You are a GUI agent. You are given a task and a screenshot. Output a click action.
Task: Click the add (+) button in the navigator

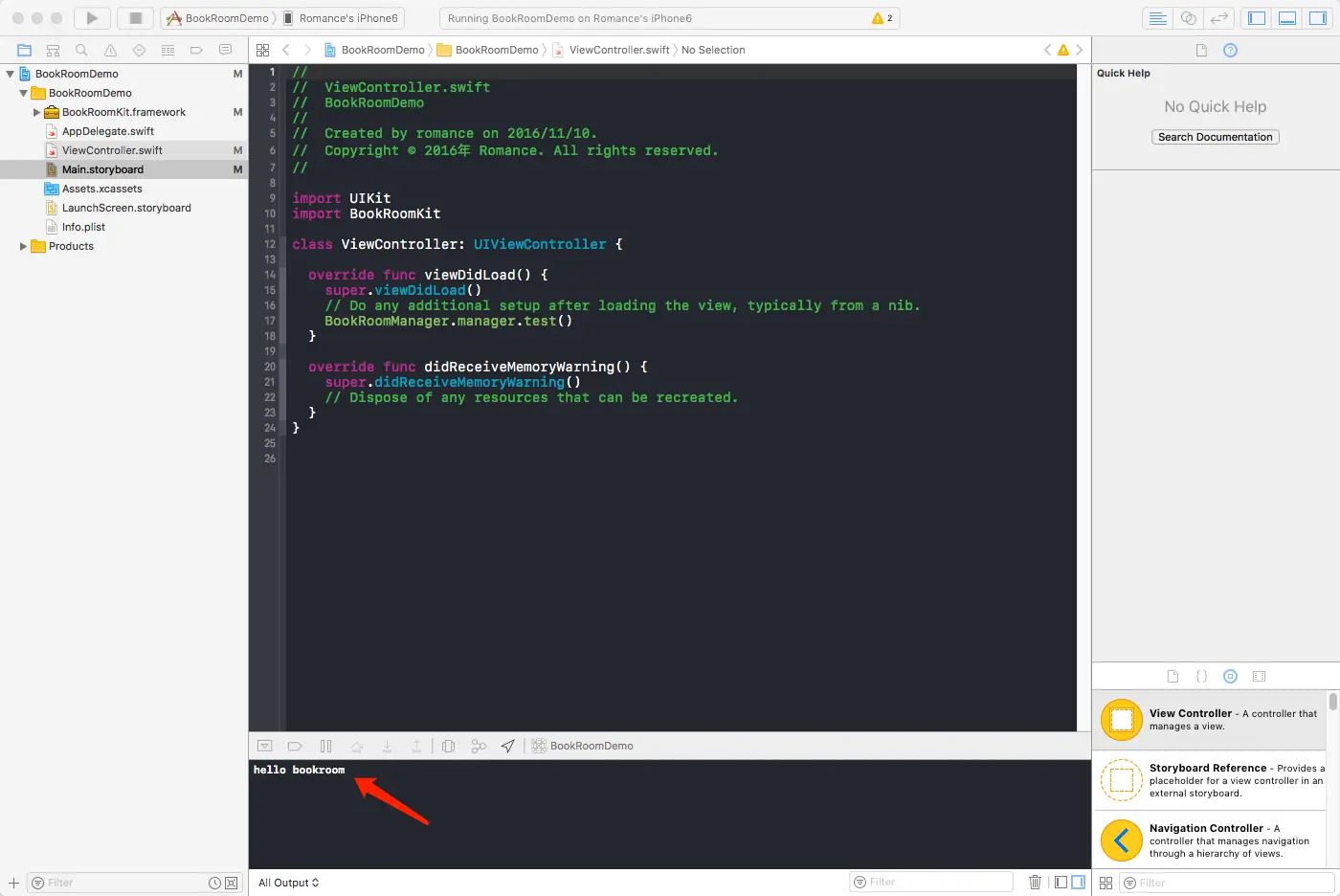tap(13, 883)
